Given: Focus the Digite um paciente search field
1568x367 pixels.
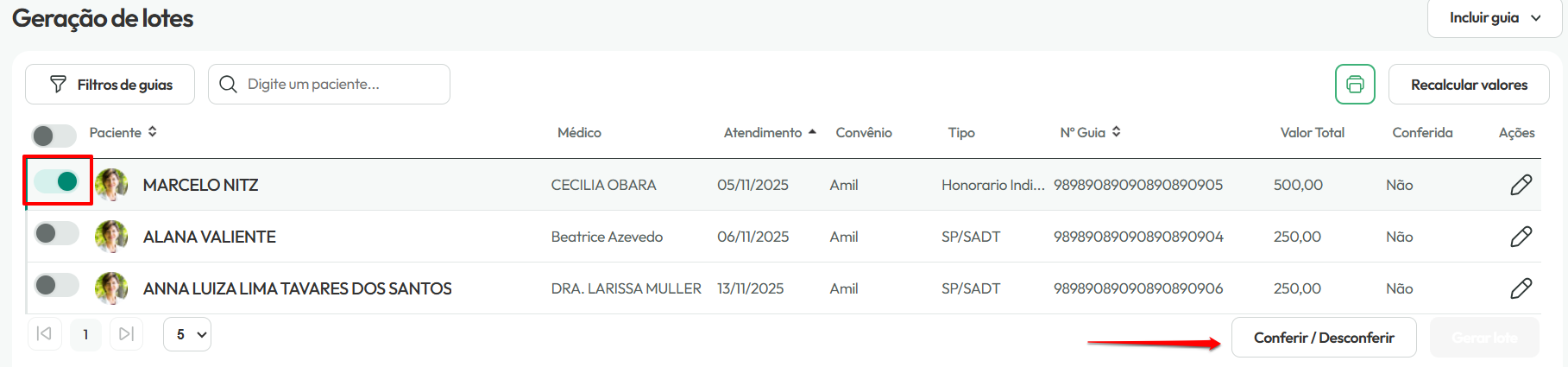Looking at the screenshot, I should [329, 85].
